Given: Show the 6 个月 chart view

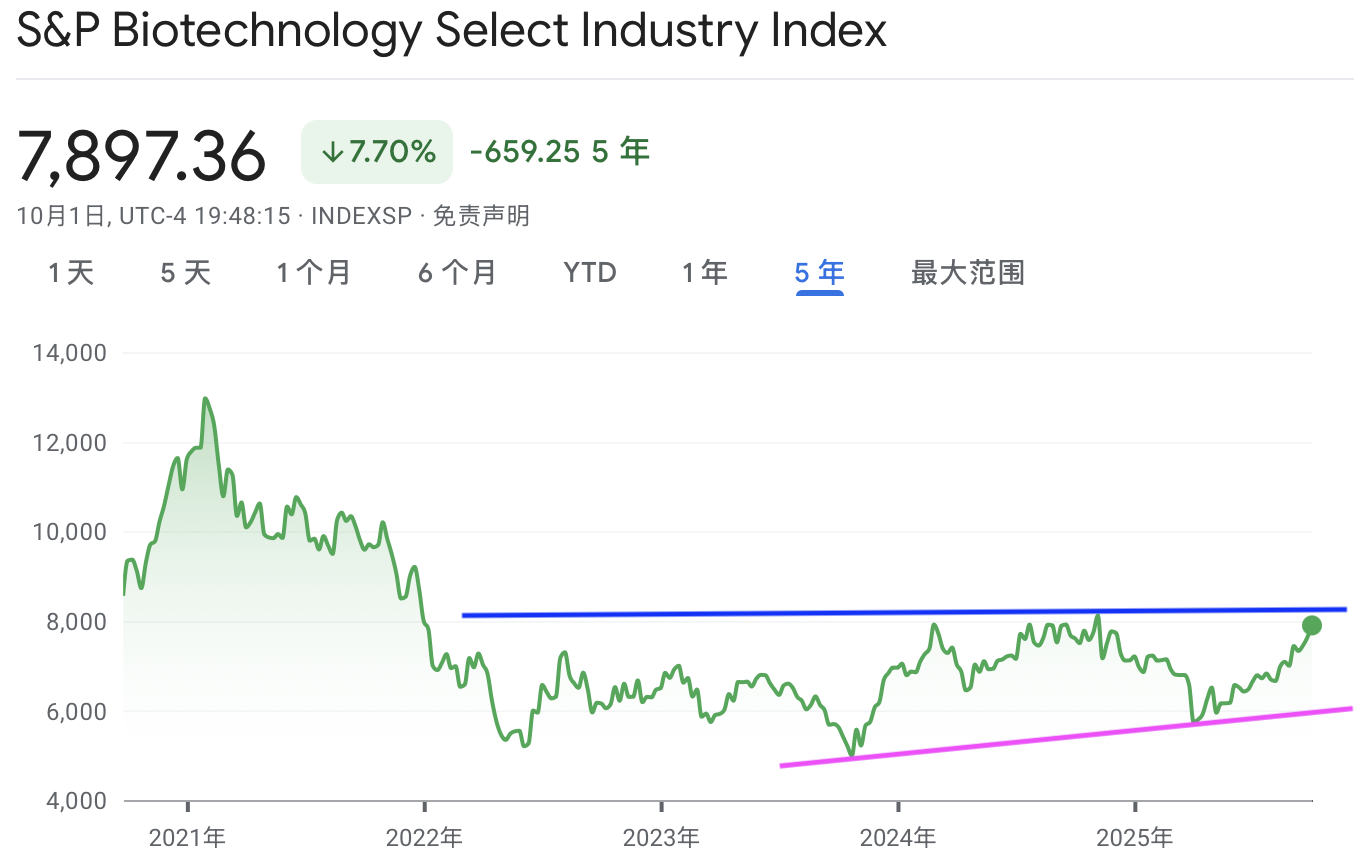Looking at the screenshot, I should coord(457,272).
